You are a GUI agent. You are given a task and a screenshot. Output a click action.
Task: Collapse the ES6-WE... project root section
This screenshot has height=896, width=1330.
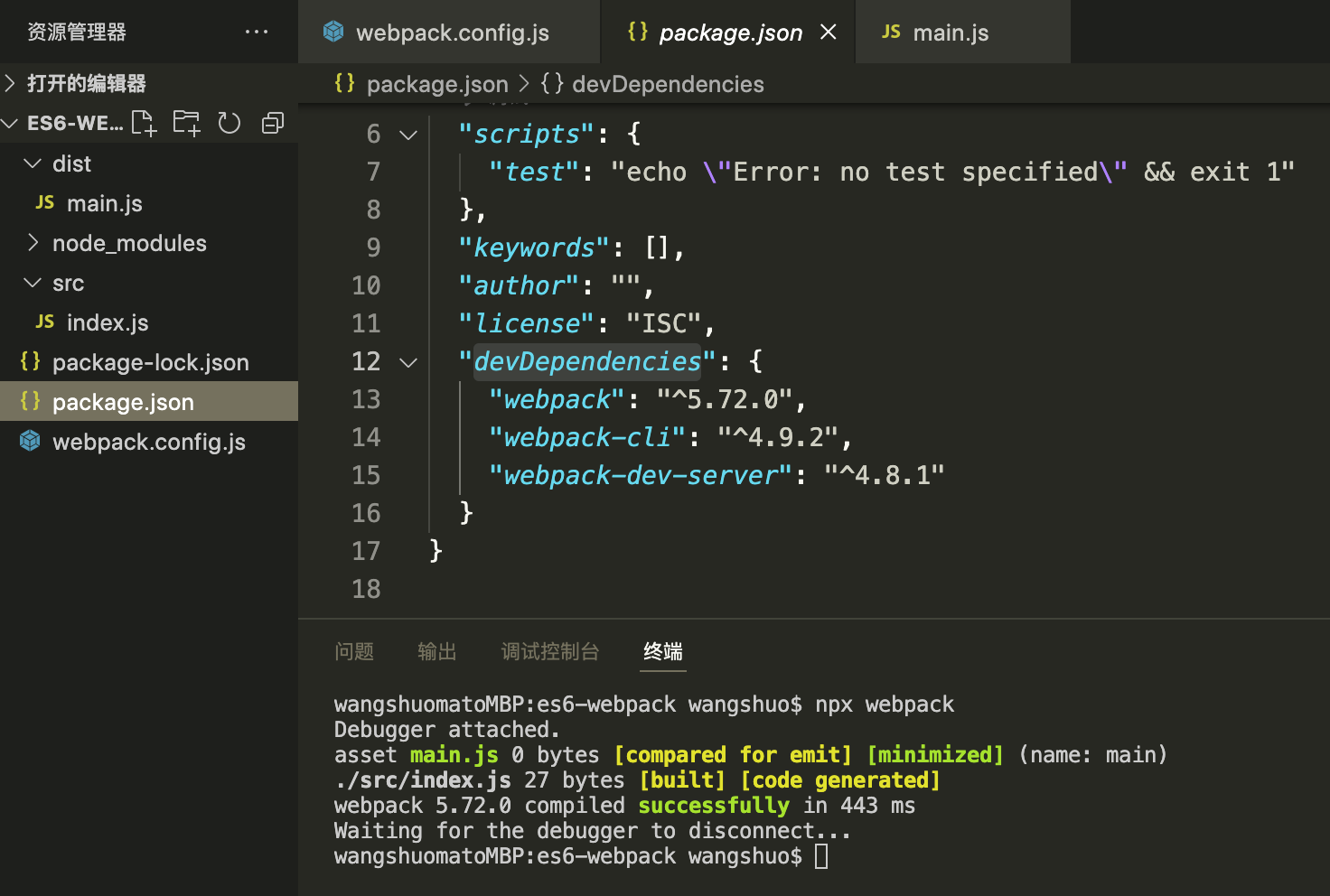point(10,123)
